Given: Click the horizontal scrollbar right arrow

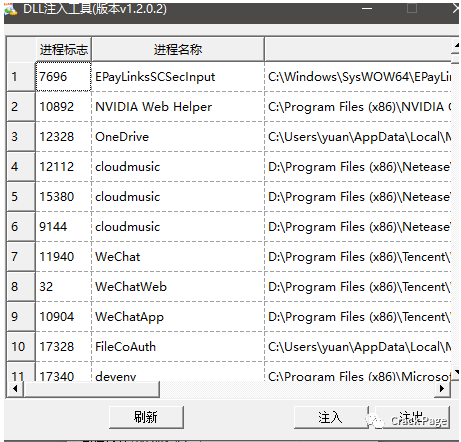Looking at the screenshot, I should point(442,389).
